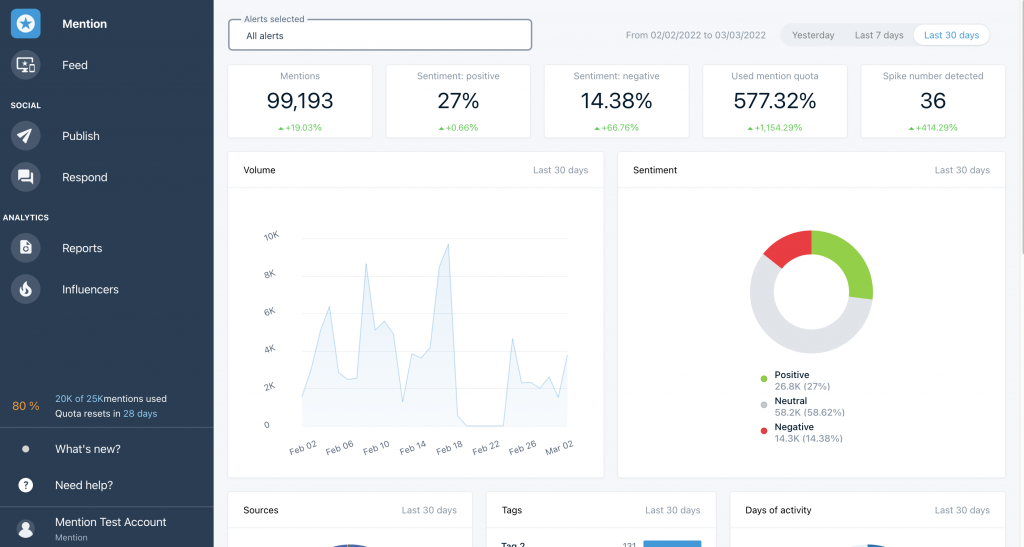Click the green positive segment of donut chart
Viewport: 1024px width, 547px height.
coord(850,262)
